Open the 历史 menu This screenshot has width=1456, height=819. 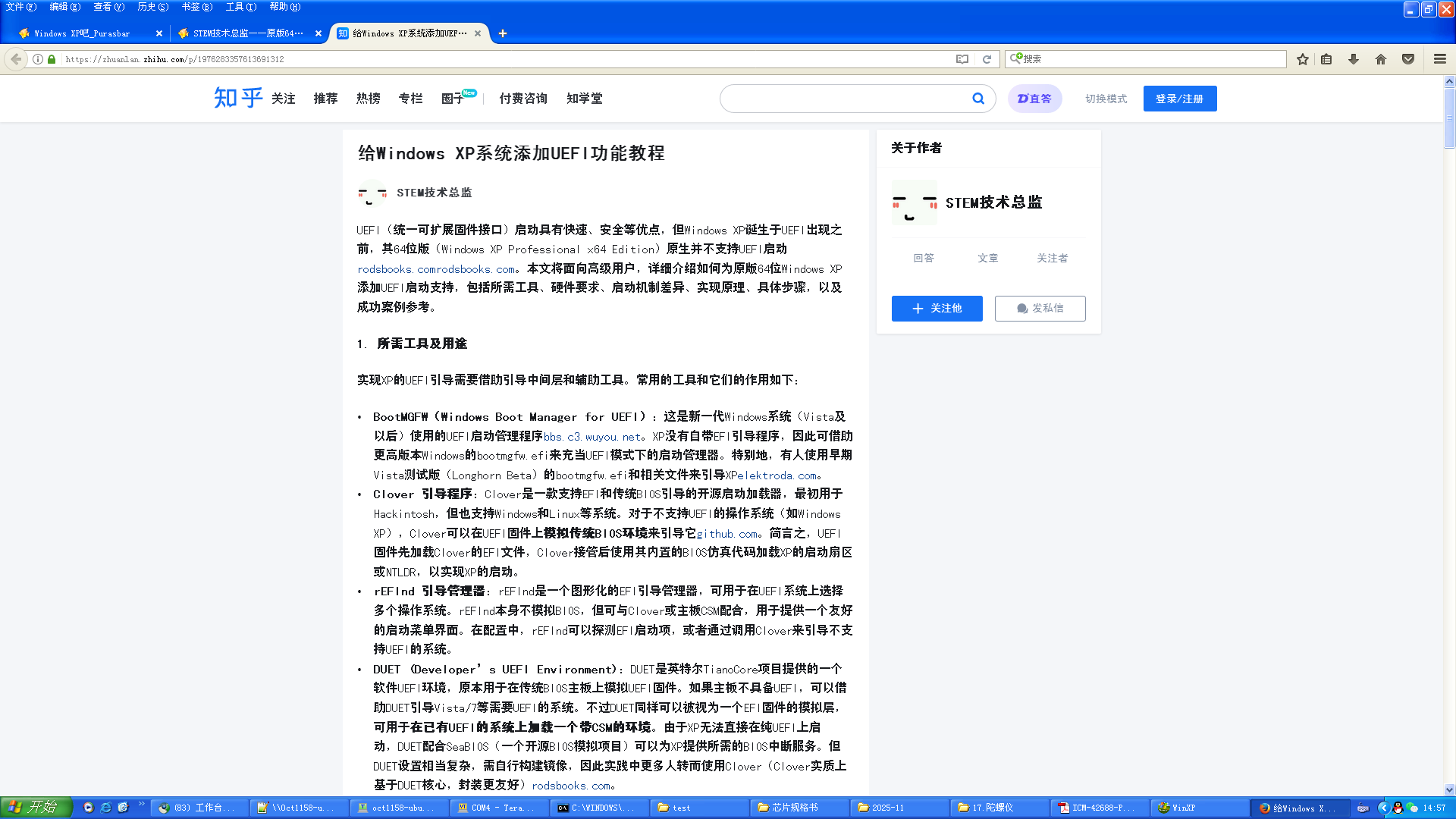click(152, 7)
